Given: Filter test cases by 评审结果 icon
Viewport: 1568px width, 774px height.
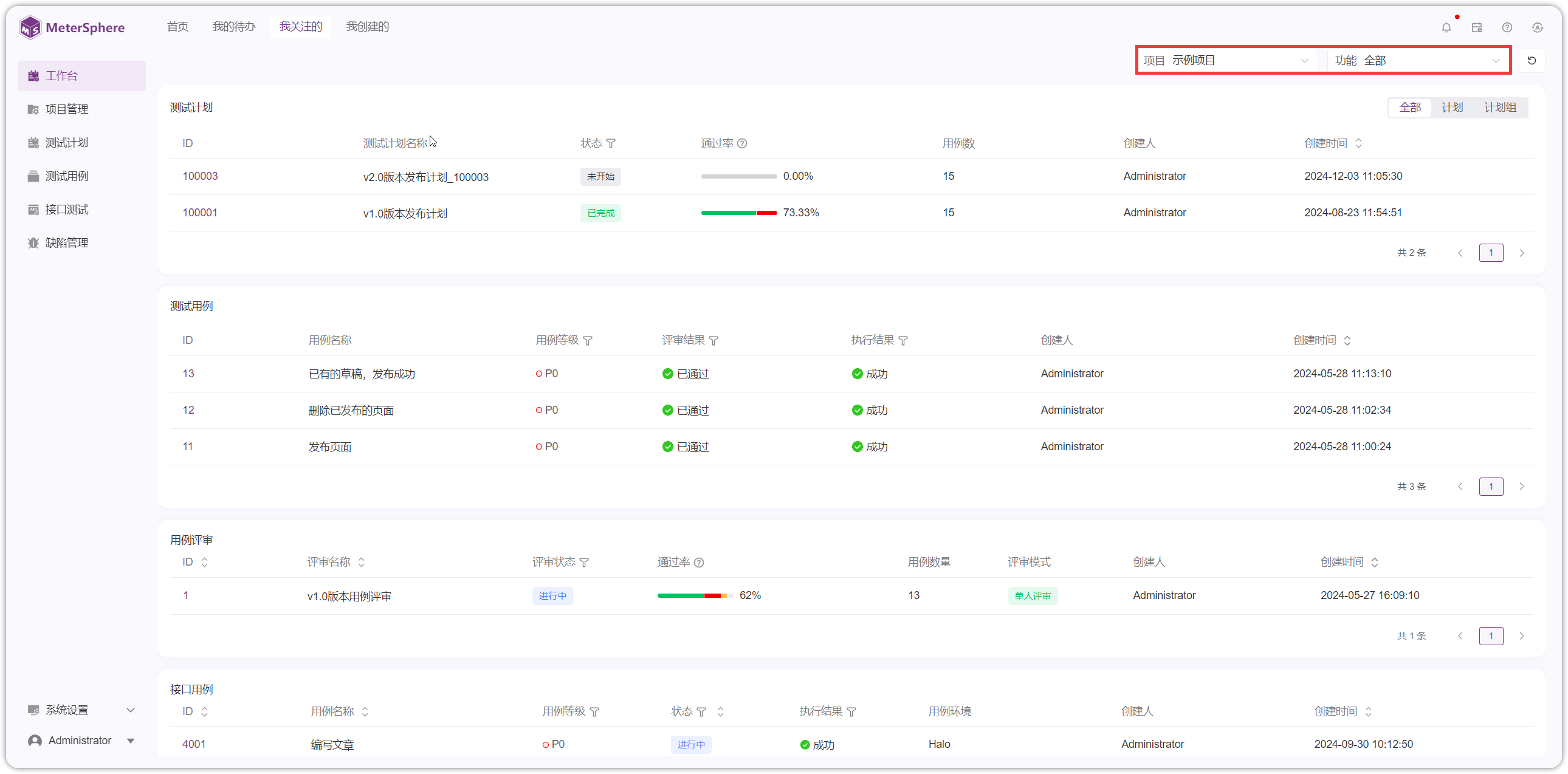Looking at the screenshot, I should coord(714,341).
